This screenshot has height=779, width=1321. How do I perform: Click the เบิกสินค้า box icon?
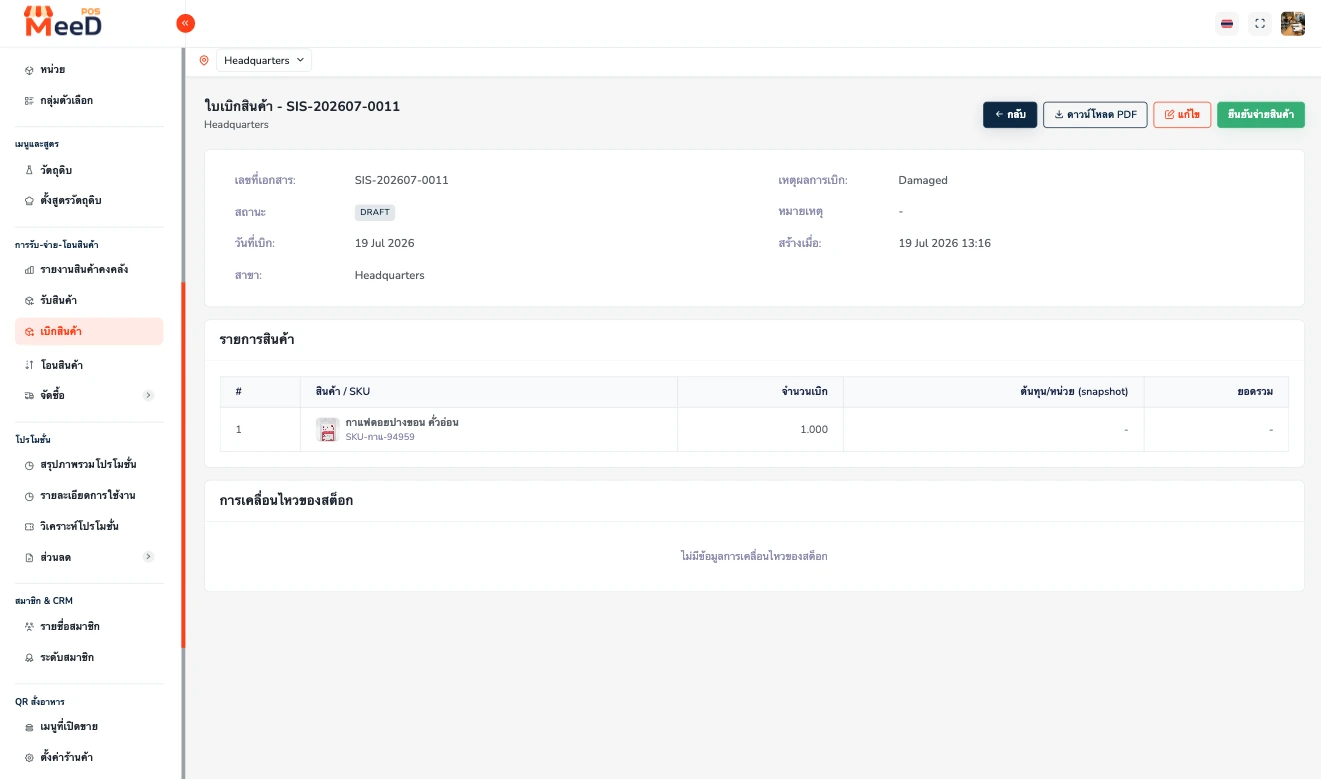[x=29, y=332]
